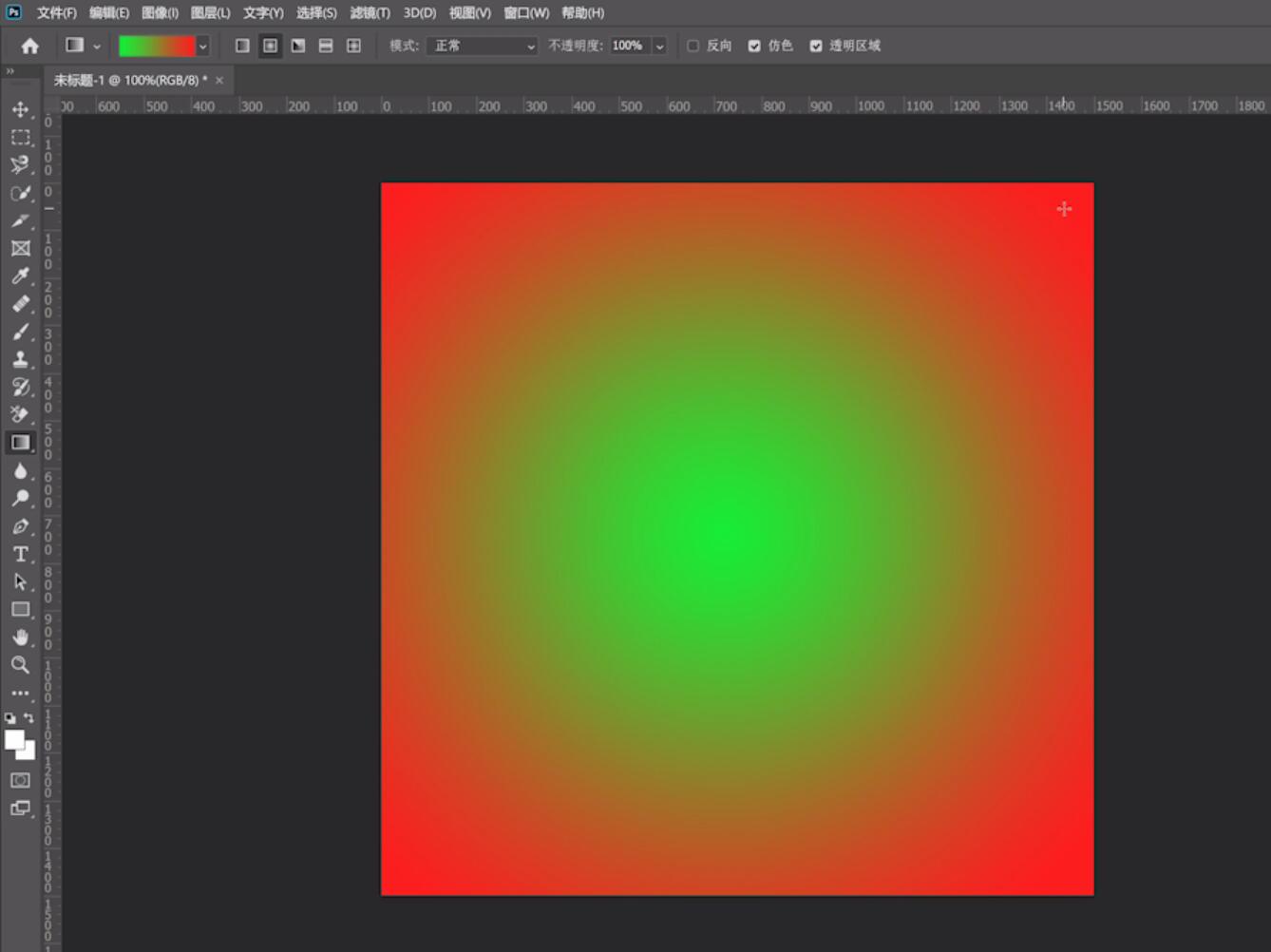Select the Frame tool
1271x952 pixels.
coord(20,248)
